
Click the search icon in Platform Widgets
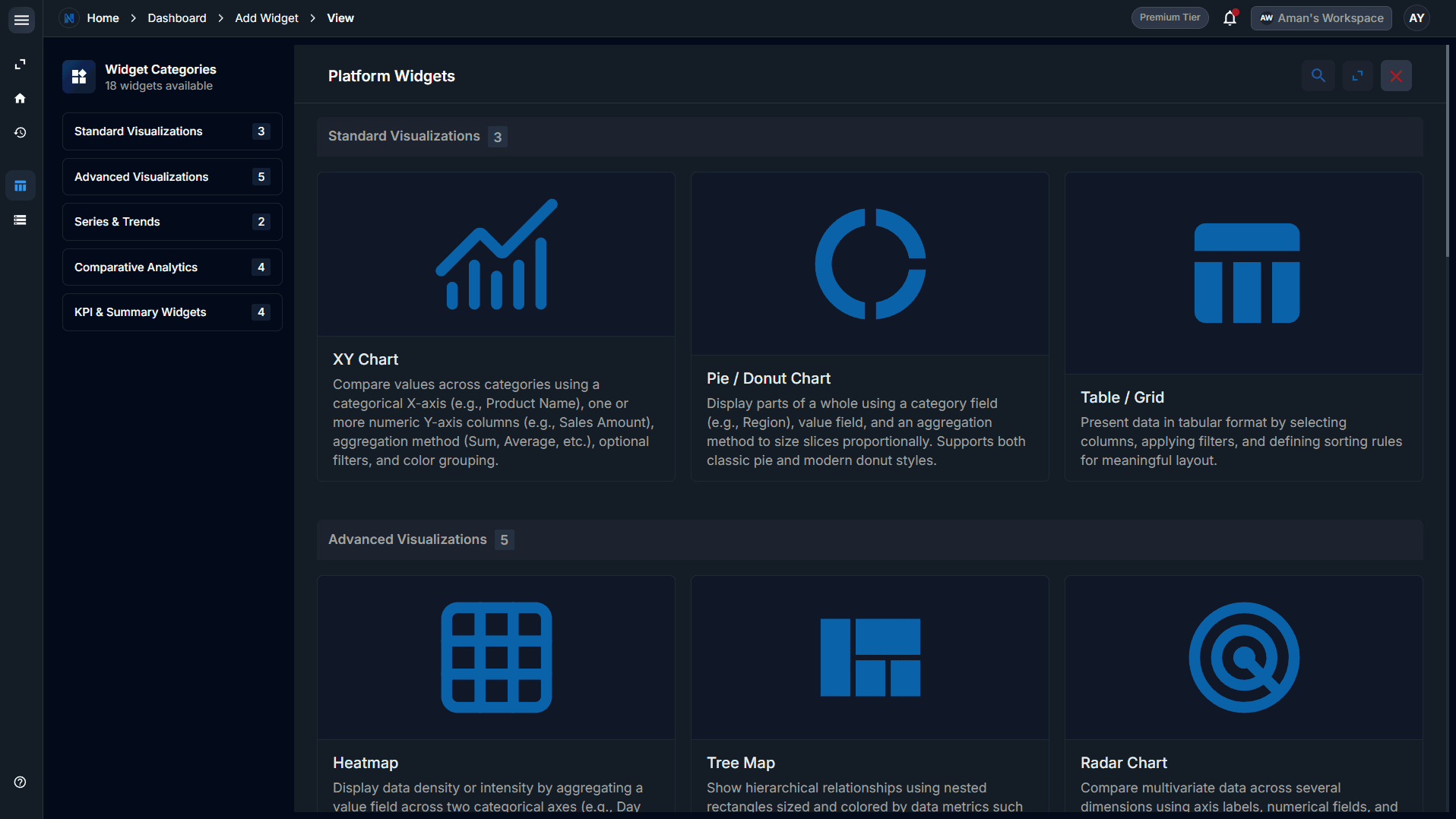1318,75
